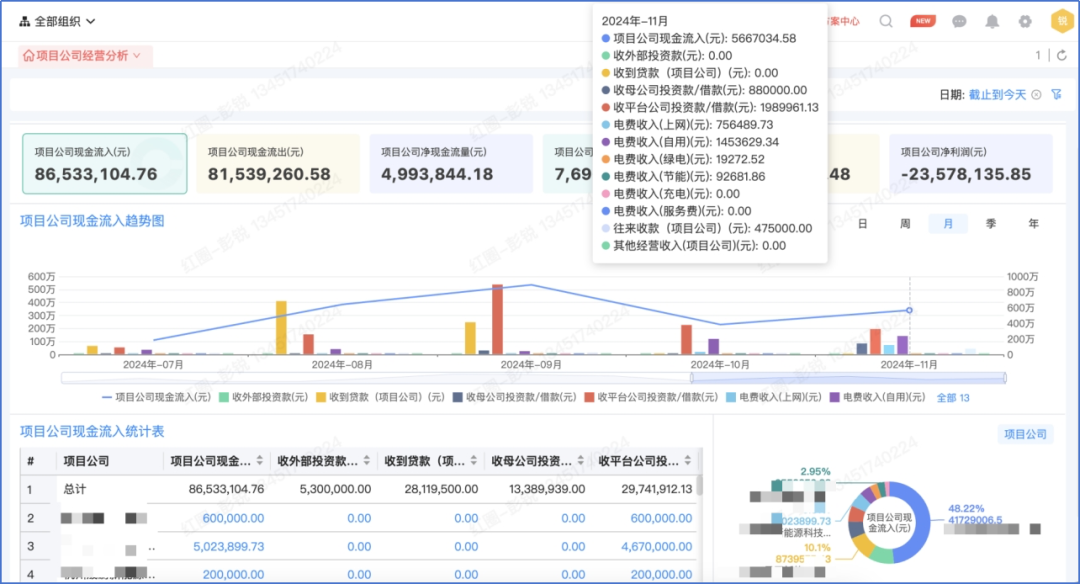Open the chat messages bubble icon
This screenshot has width=1080, height=584.
[x=959, y=21]
